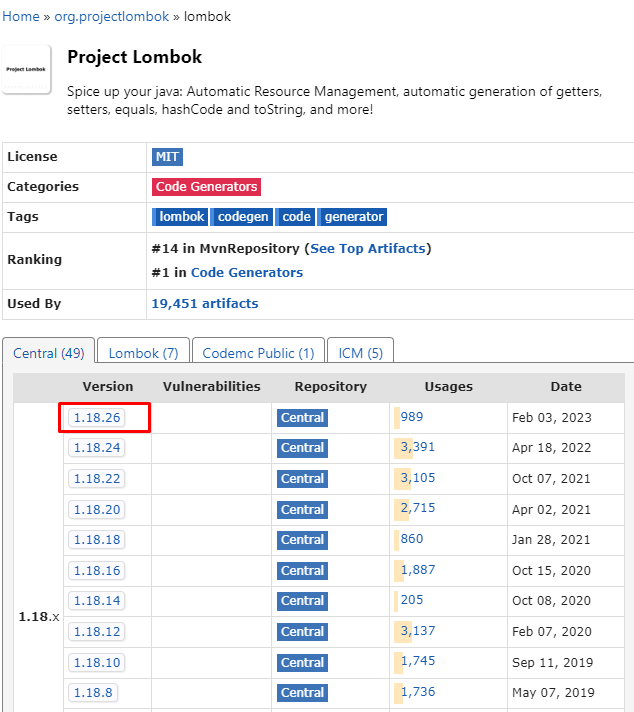Select the code tag

point(295,217)
